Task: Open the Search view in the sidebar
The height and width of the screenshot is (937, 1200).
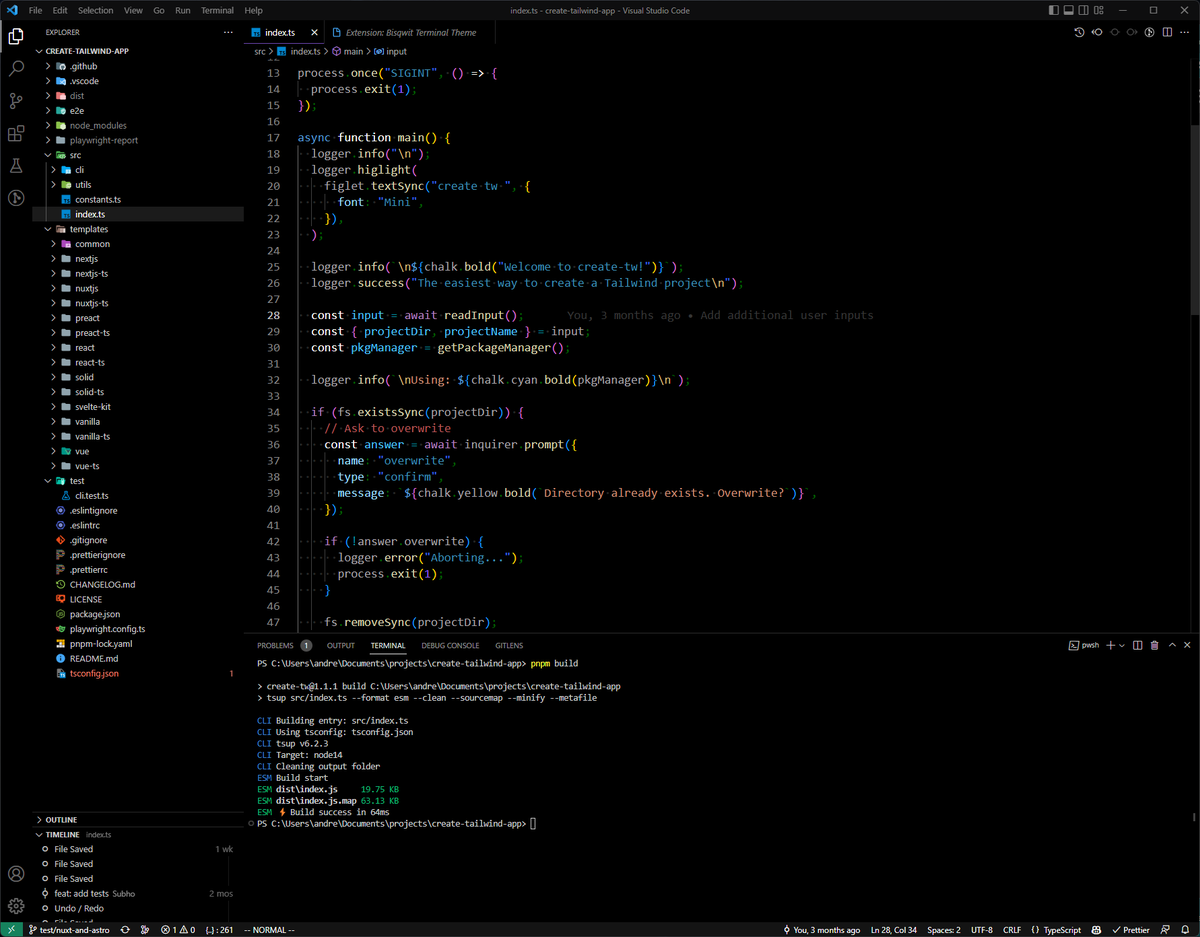Action: (15, 67)
